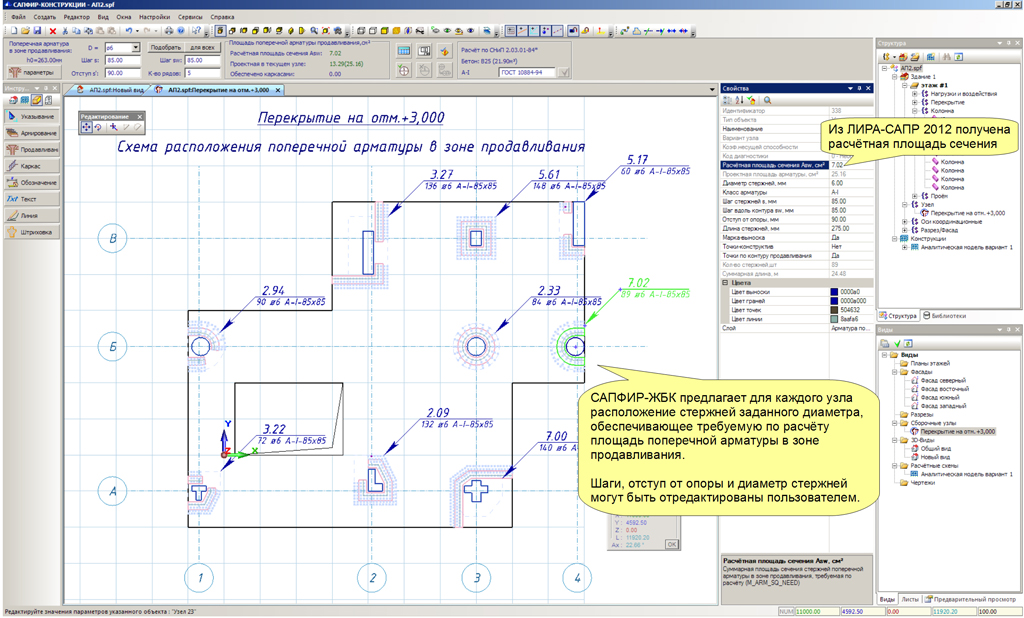Open the rebar diameter D dropdown
Viewport: 1024px width, 618px height.
tap(136, 47)
